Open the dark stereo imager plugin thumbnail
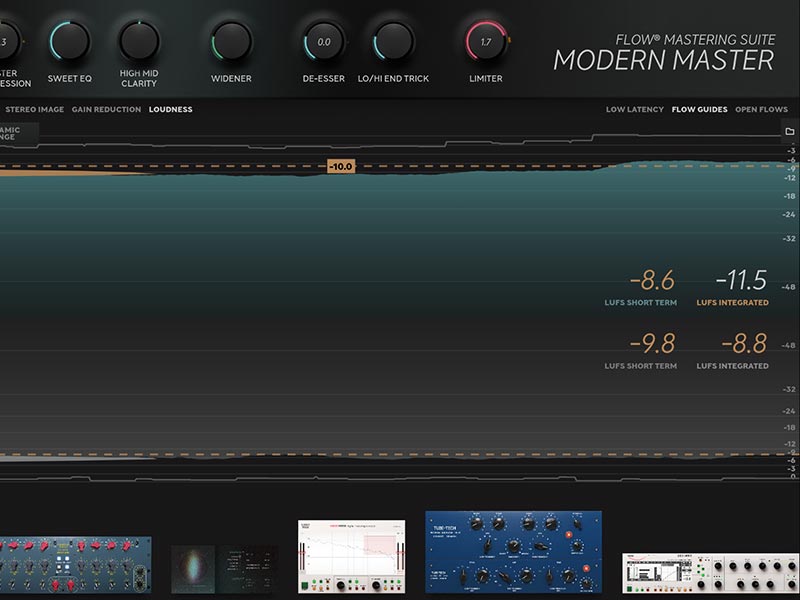This screenshot has width=800, height=600. pos(224,568)
